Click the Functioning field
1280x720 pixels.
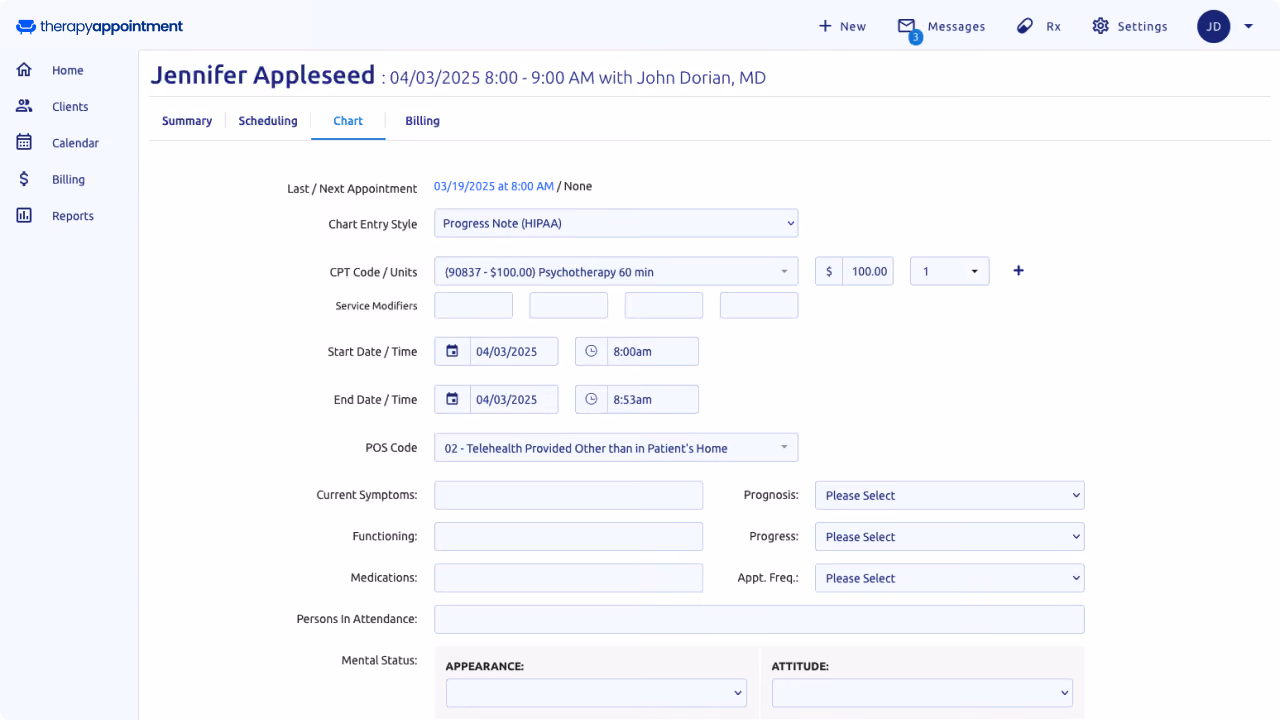point(569,536)
